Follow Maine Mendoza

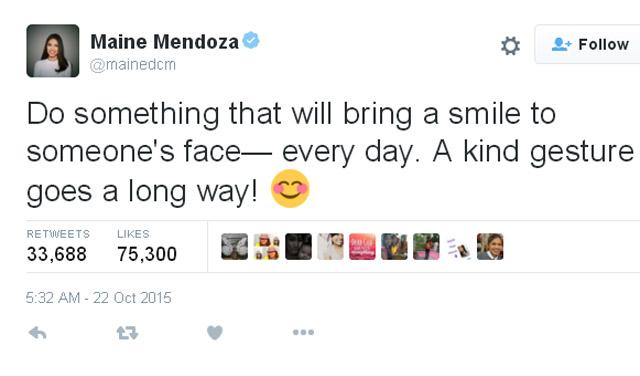click(x=589, y=44)
